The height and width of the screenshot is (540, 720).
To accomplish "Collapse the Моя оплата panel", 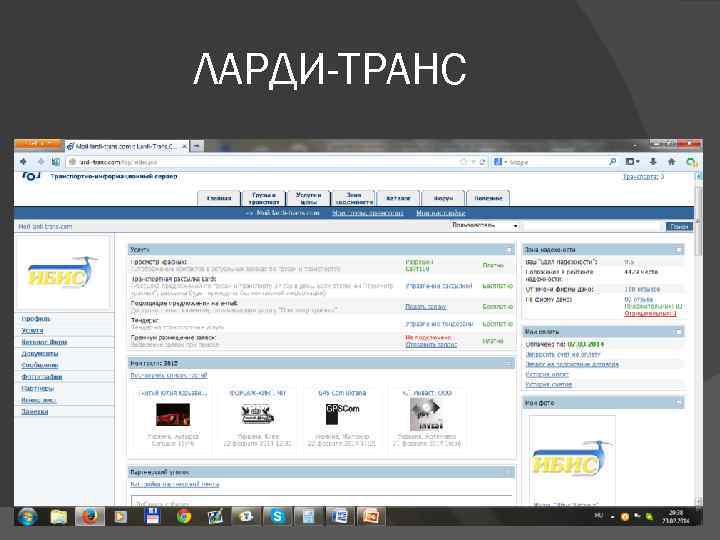I will click(678, 332).
